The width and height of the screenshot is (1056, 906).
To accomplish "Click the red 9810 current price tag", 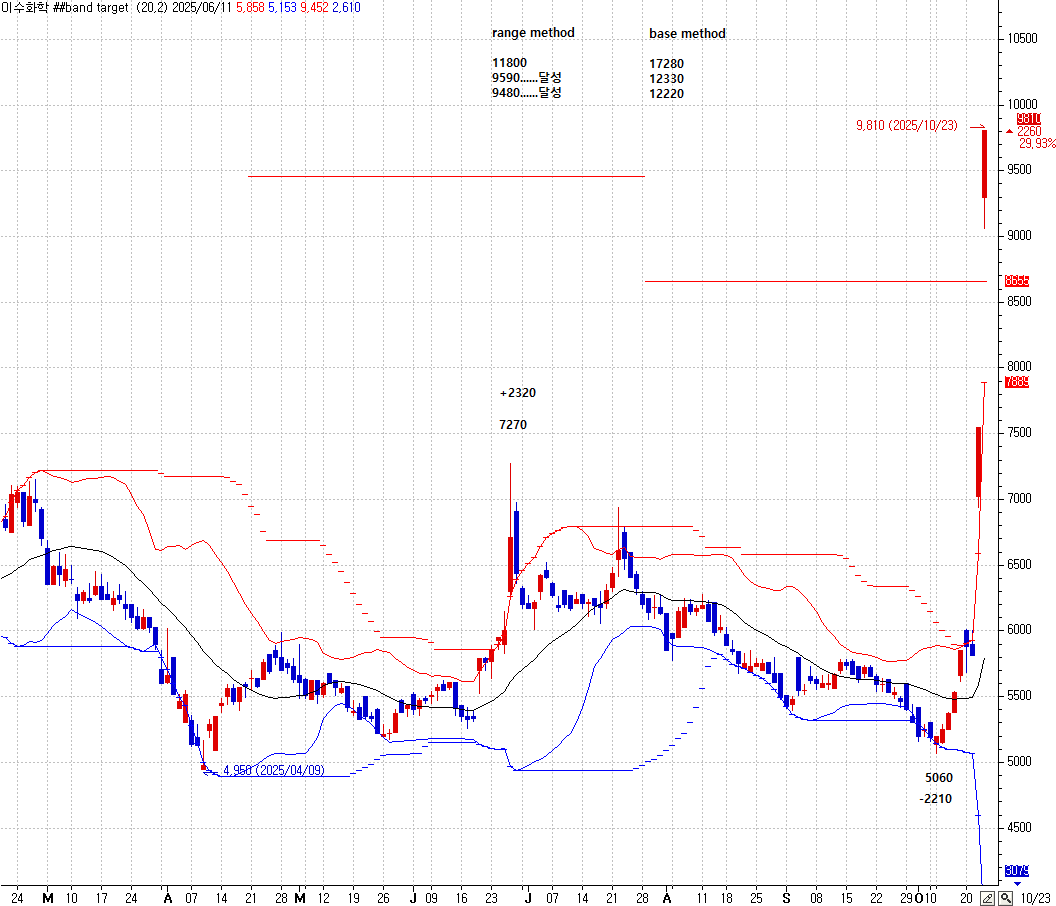I will pos(1028,118).
